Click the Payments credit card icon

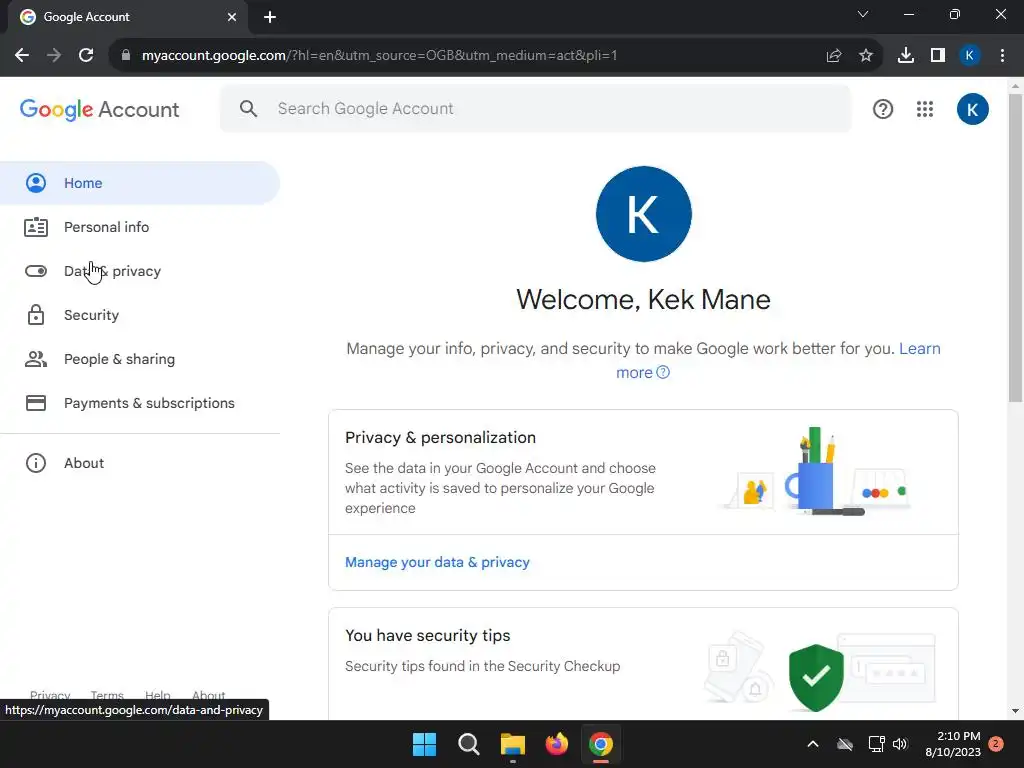point(36,403)
